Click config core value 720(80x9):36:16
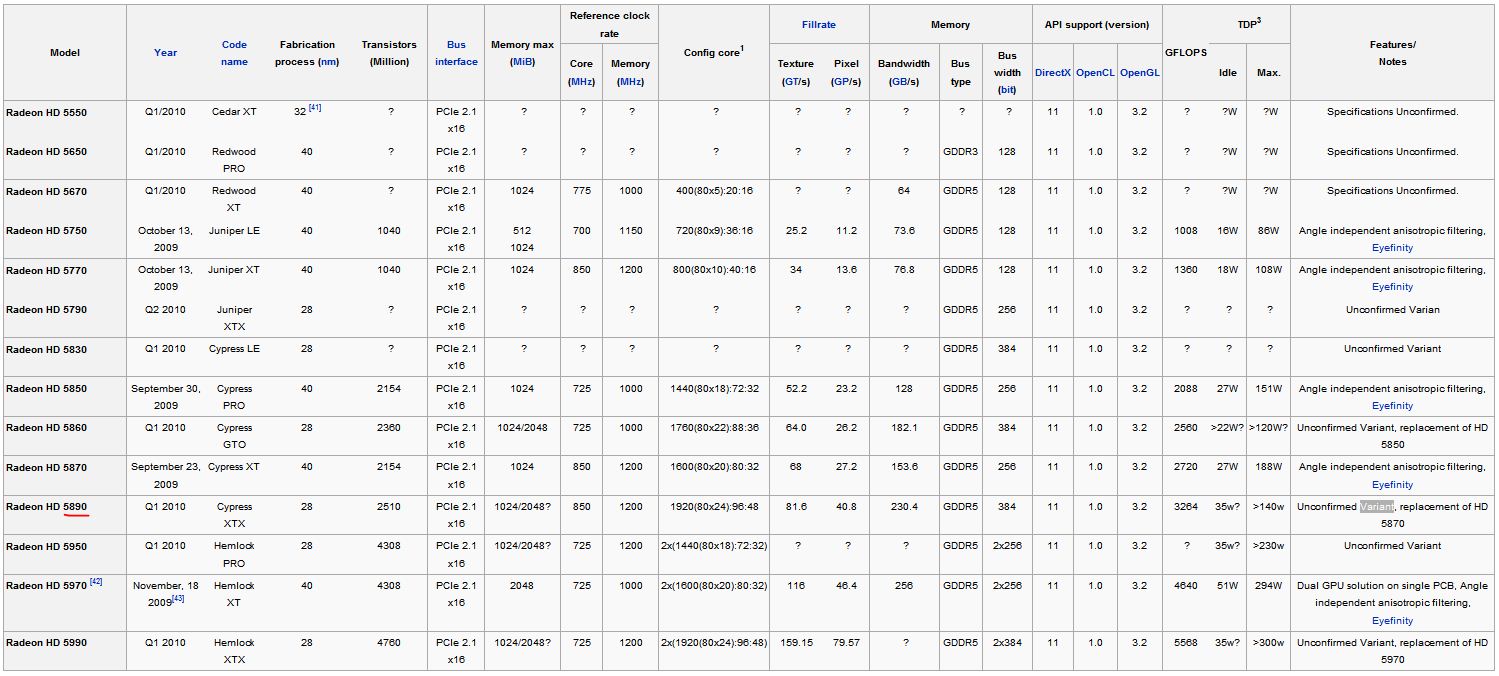This screenshot has height=676, width=1499. pyautogui.click(x=715, y=230)
